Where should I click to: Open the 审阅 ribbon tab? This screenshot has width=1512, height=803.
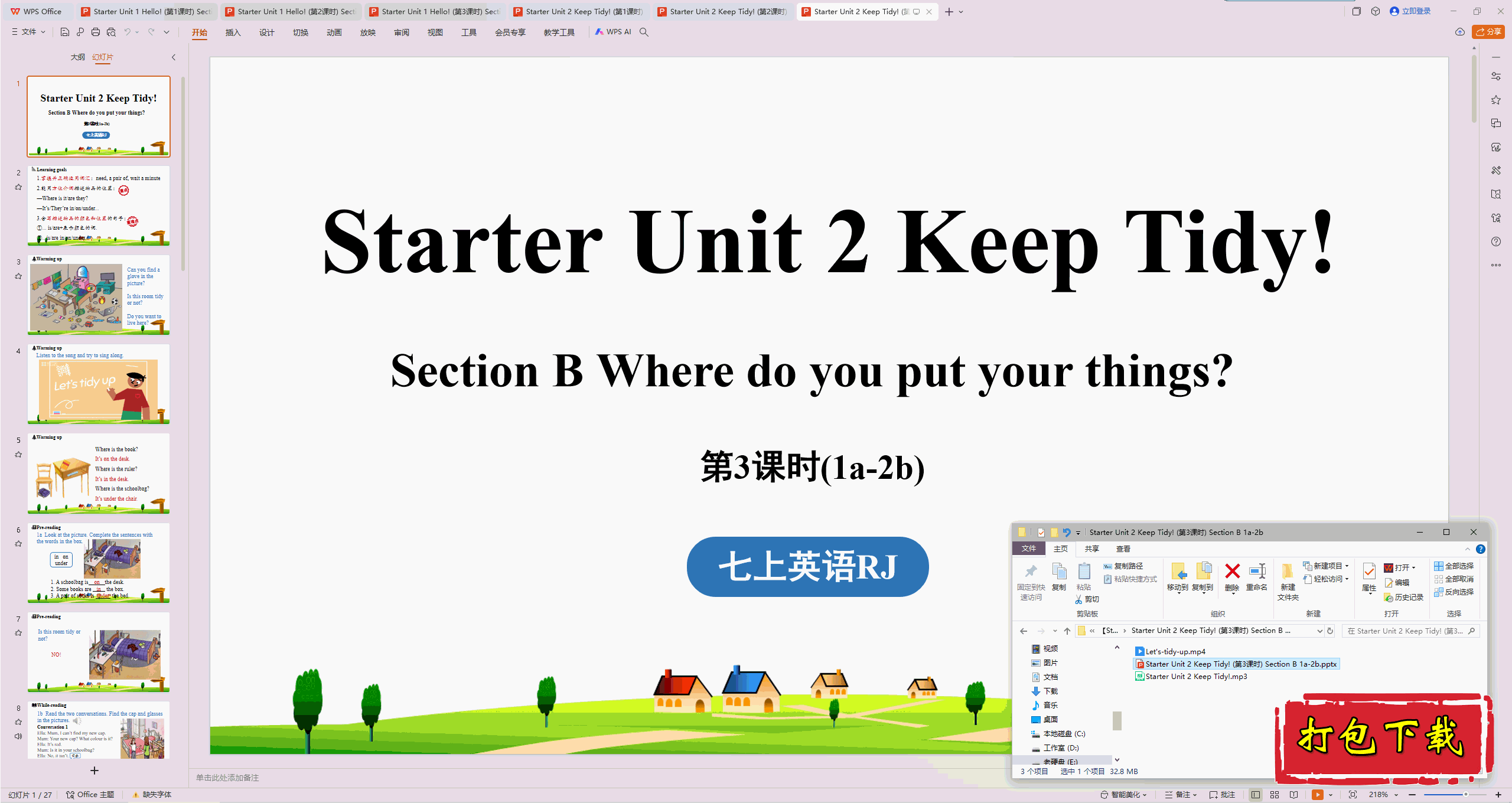pos(402,32)
